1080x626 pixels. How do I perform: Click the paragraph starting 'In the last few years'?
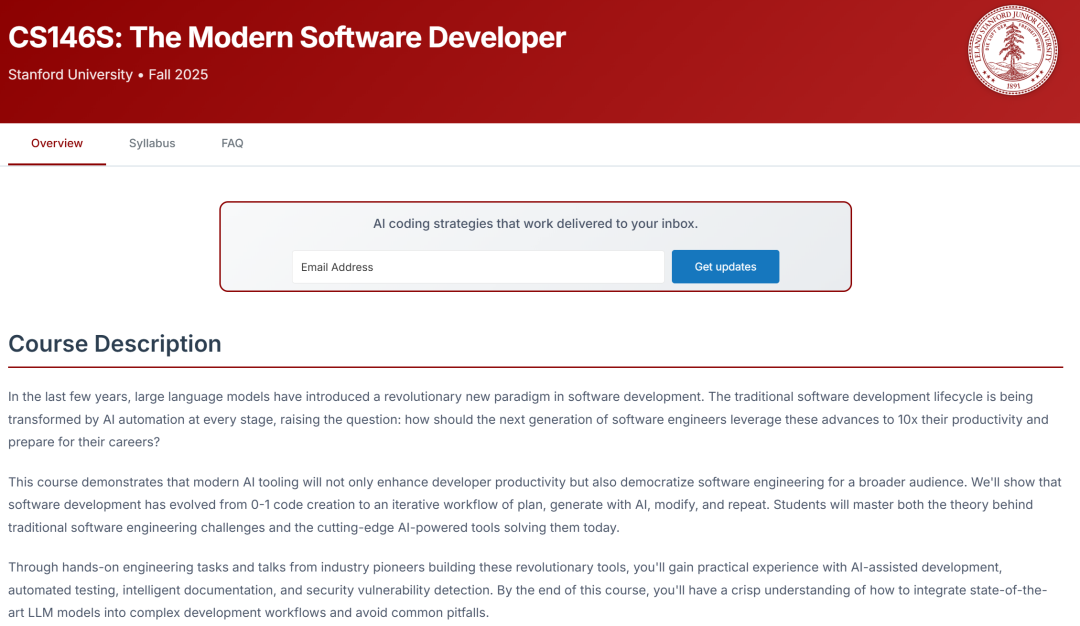click(528, 419)
